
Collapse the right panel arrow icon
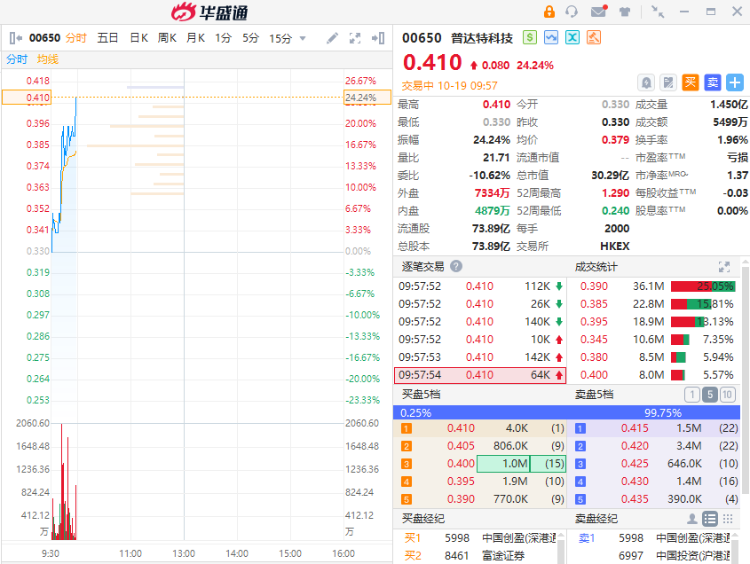(378, 38)
